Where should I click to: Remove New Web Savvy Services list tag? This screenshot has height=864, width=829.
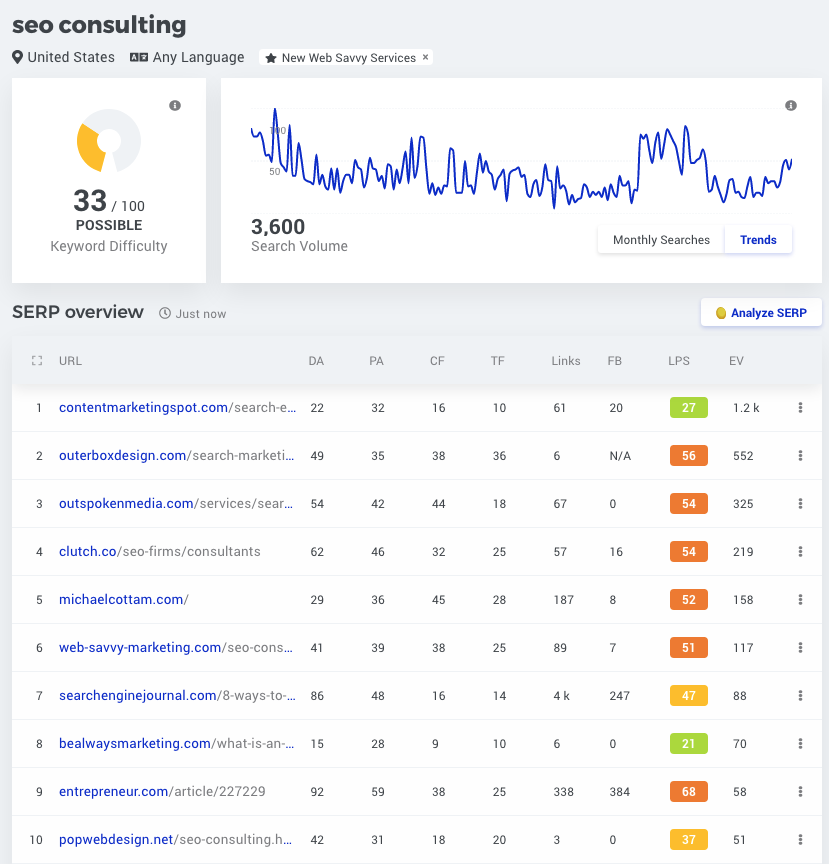[426, 57]
